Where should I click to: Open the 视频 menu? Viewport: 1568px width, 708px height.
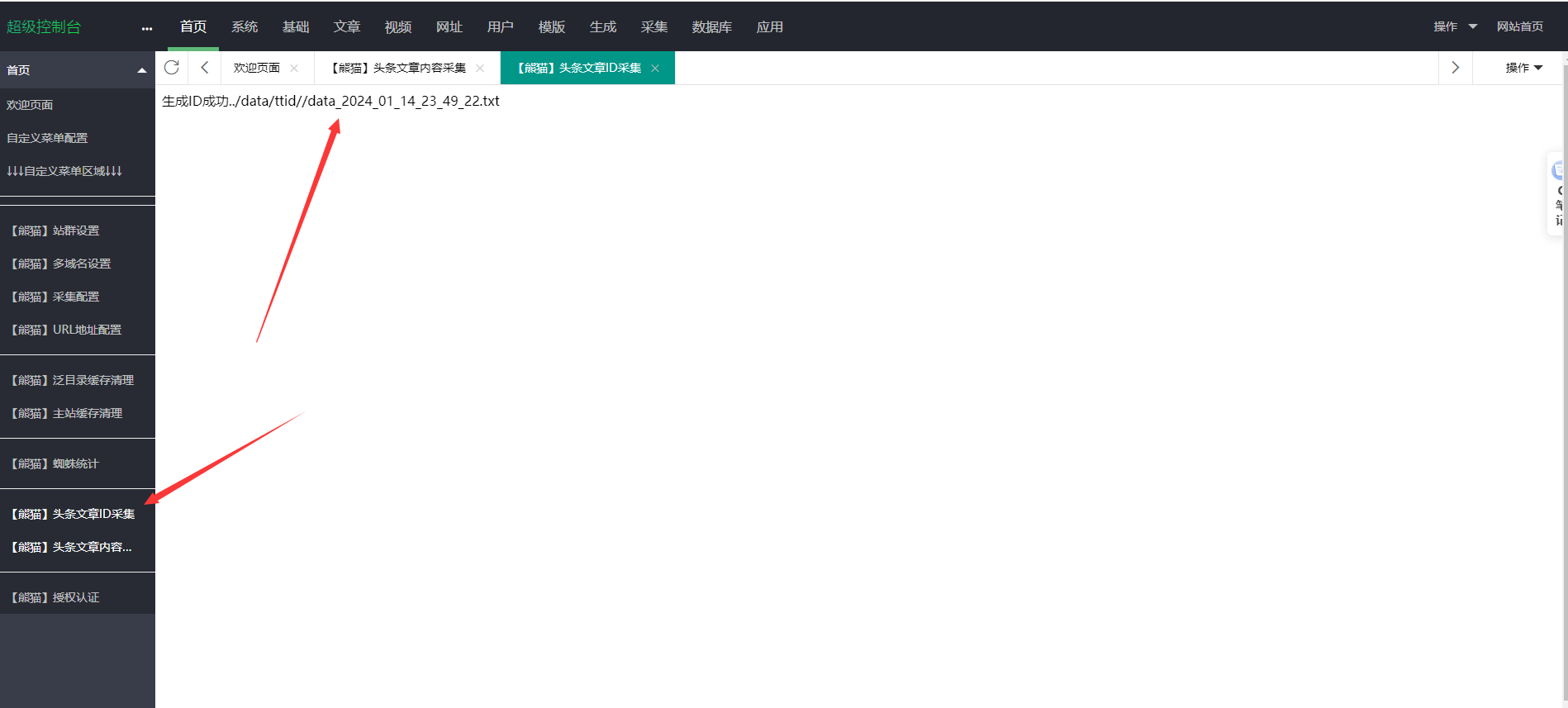tap(398, 26)
